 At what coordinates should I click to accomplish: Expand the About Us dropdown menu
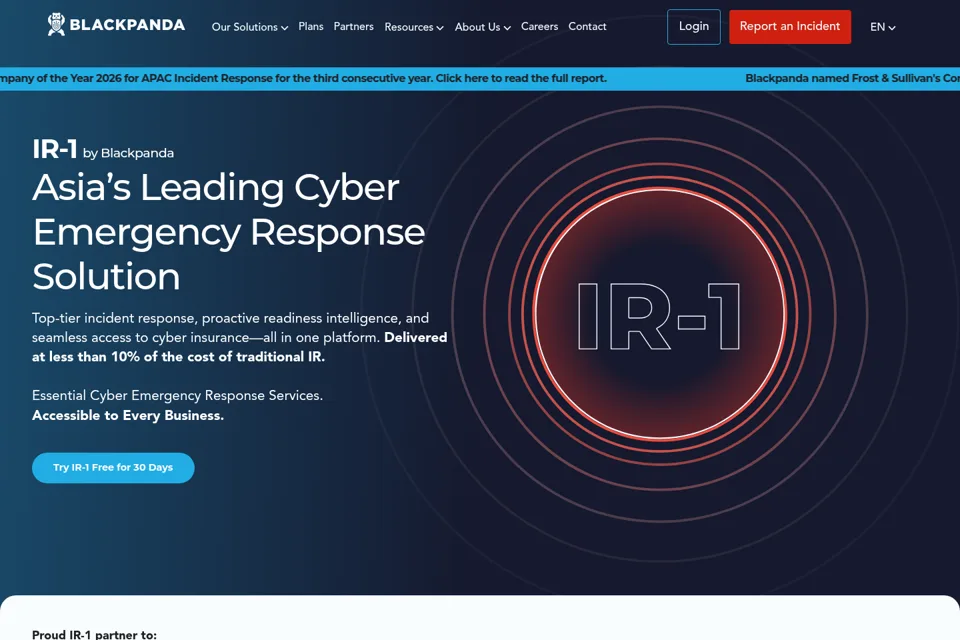482,27
